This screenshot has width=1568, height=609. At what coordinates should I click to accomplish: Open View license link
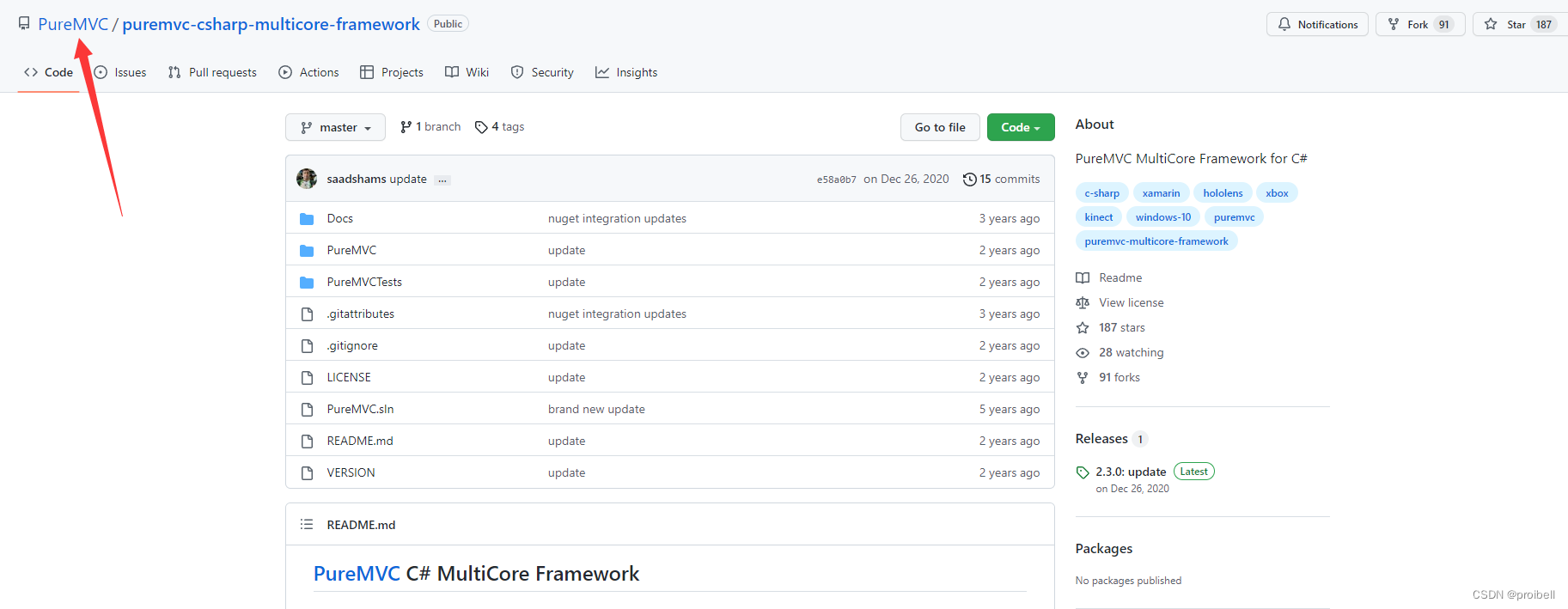[1120, 302]
